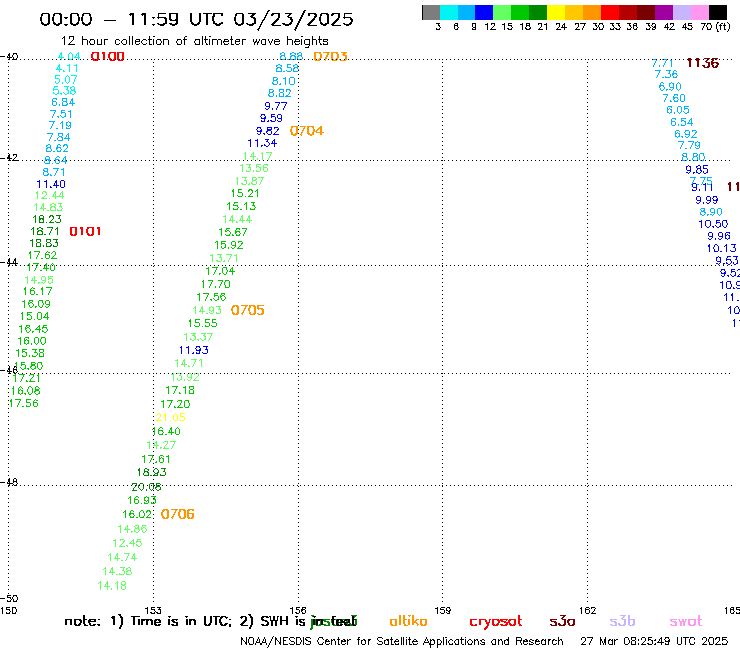
Task: Click the orange time stamp 0703
Action: tap(330, 57)
